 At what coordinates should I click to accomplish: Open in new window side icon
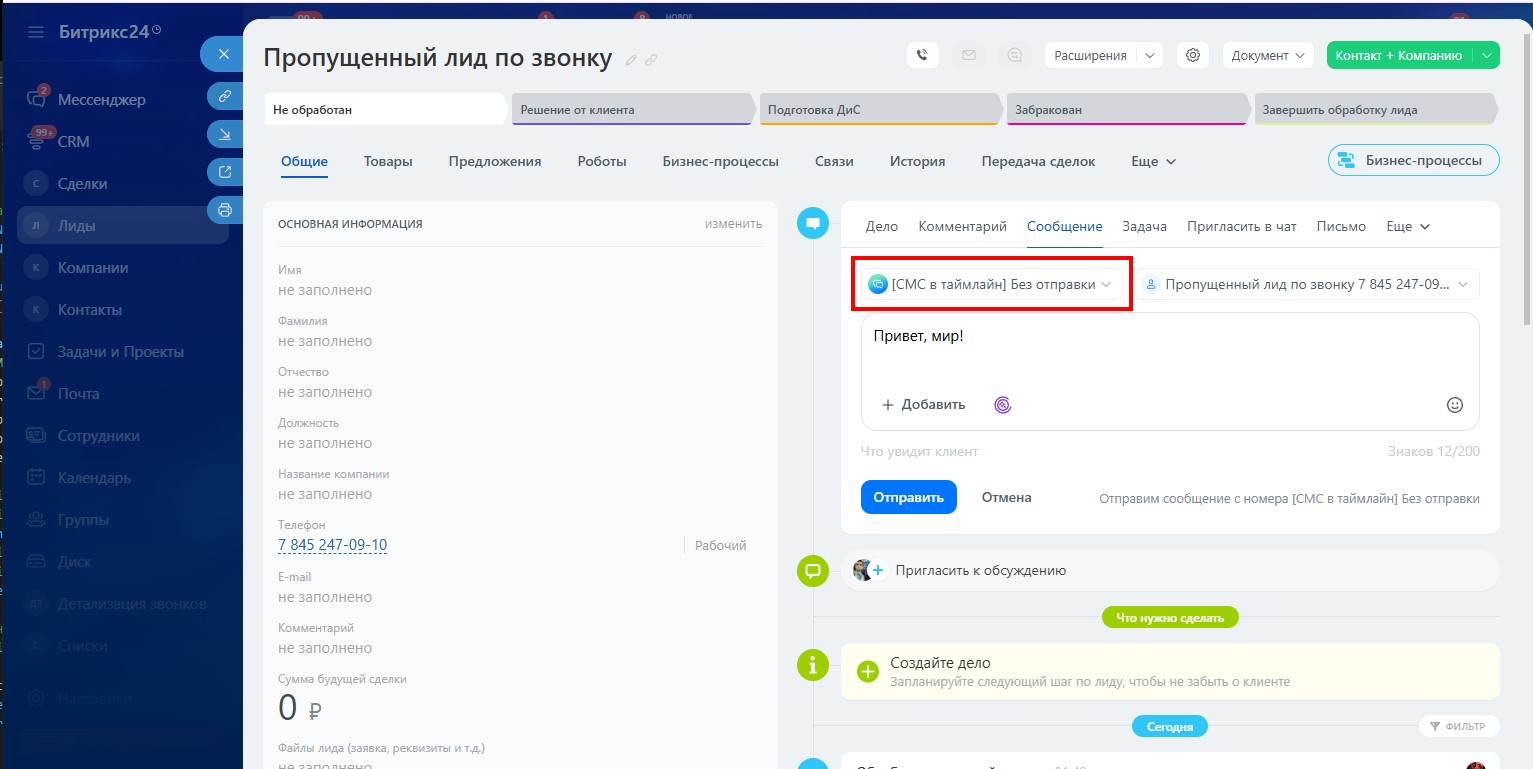(x=225, y=172)
